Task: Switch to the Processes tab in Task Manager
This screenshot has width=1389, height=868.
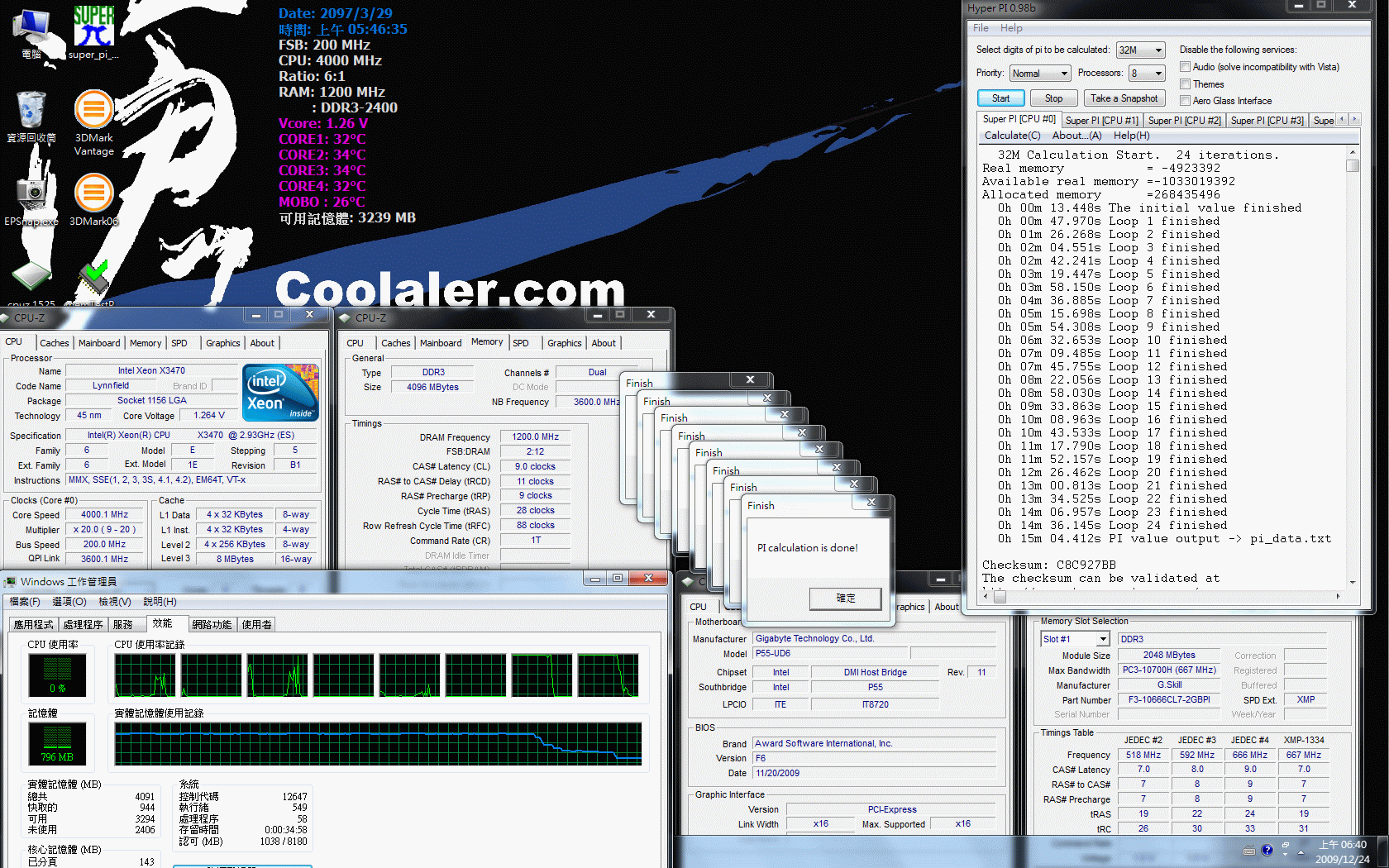Action: click(x=83, y=625)
